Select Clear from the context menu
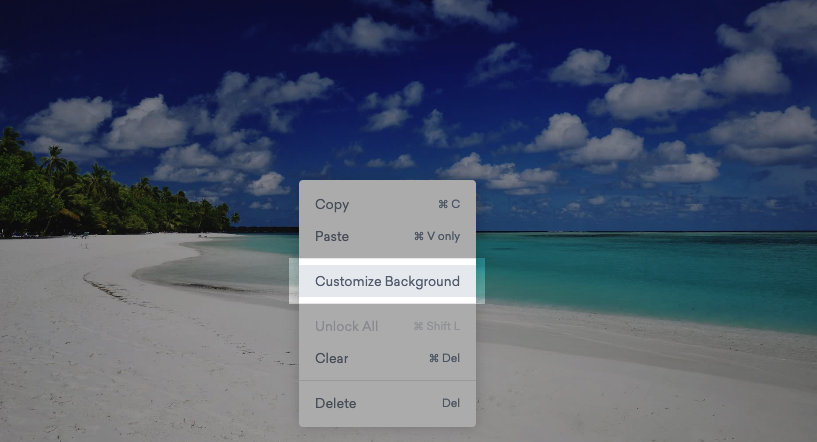 332,358
